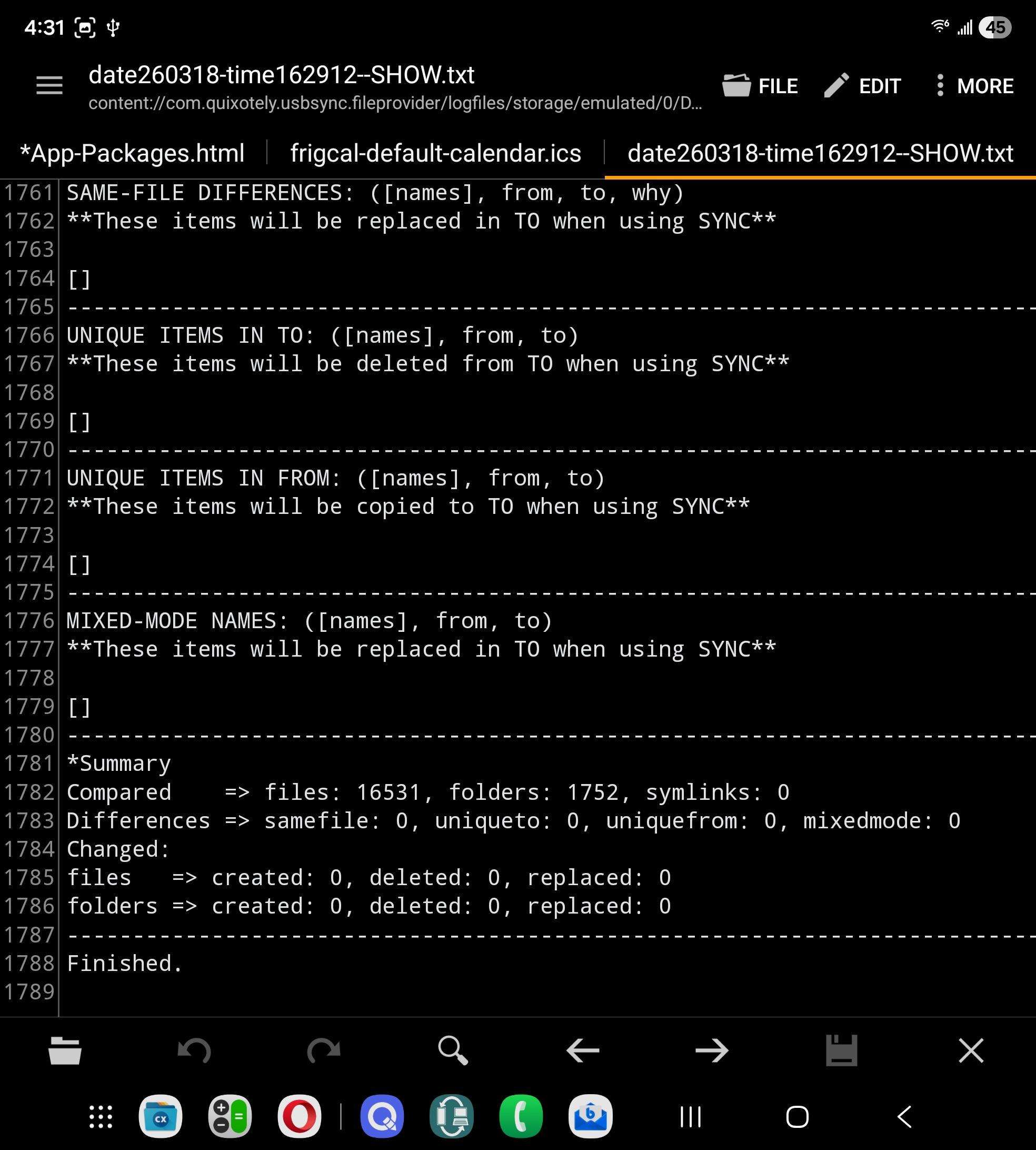Tap the undo arrow icon
The height and width of the screenshot is (1150, 1036).
click(x=195, y=1050)
